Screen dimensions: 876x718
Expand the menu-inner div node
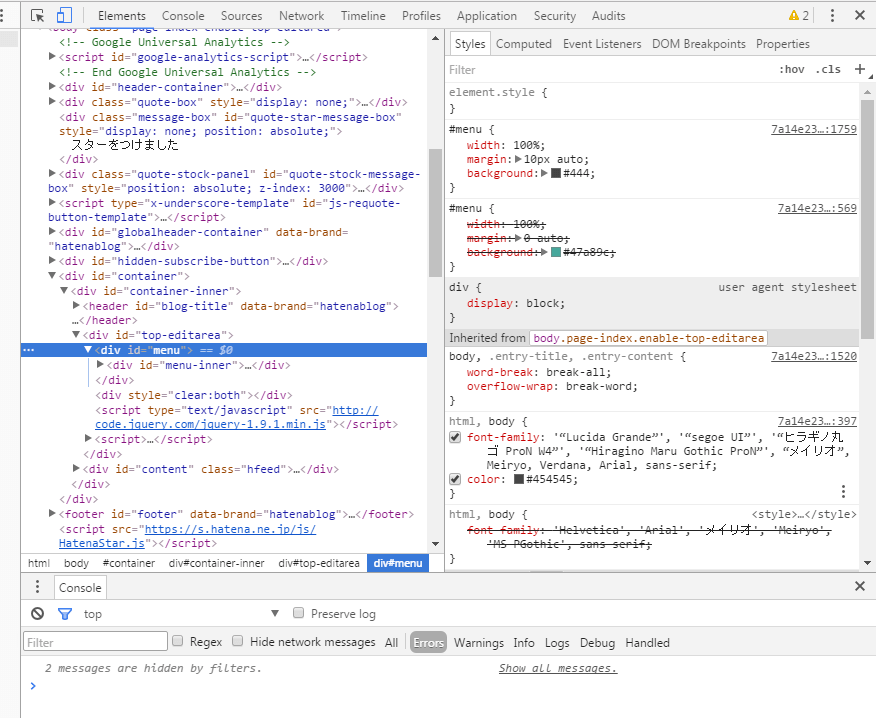pyautogui.click(x=100, y=365)
